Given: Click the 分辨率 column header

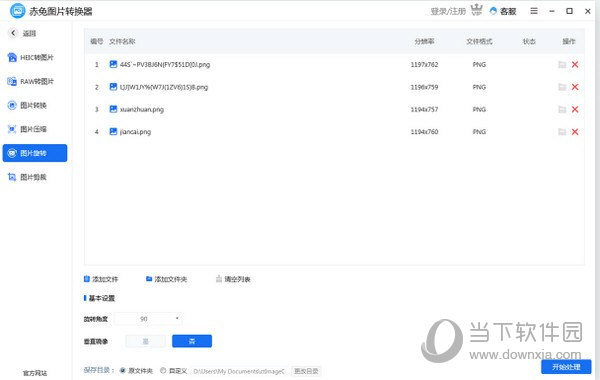Looking at the screenshot, I should pyautogui.click(x=424, y=41).
